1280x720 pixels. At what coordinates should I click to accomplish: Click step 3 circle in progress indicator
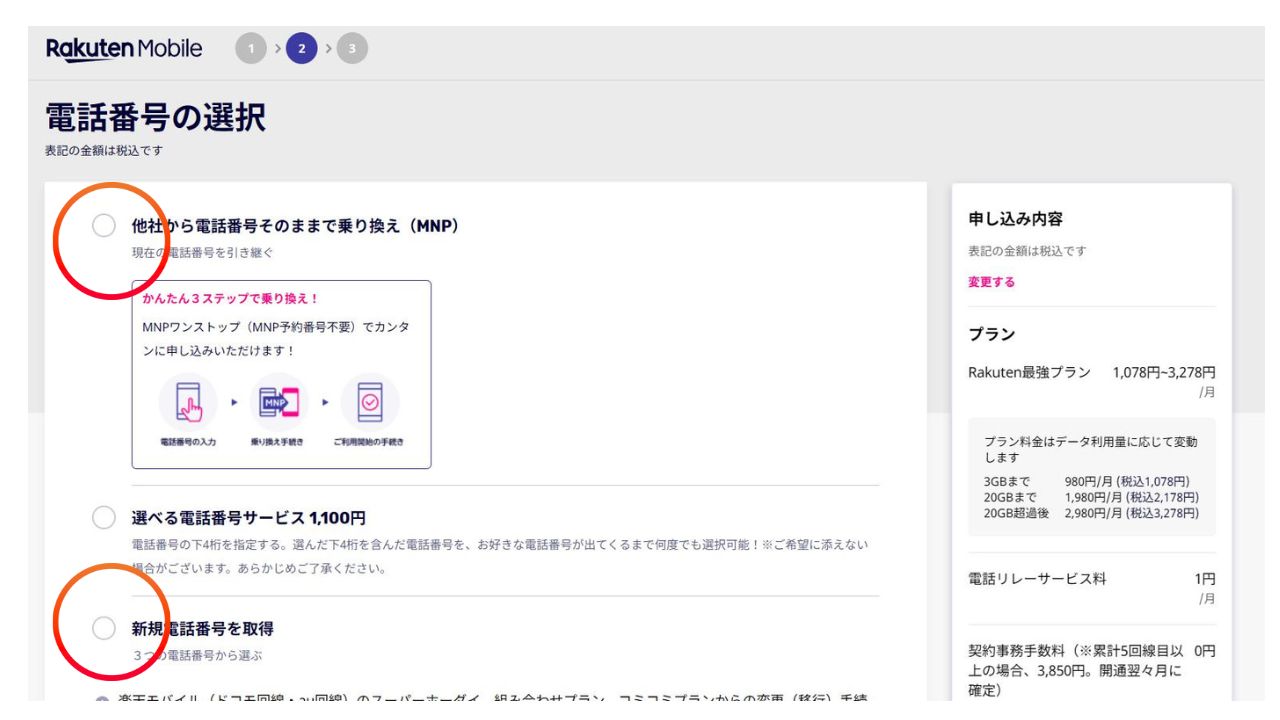coord(352,49)
